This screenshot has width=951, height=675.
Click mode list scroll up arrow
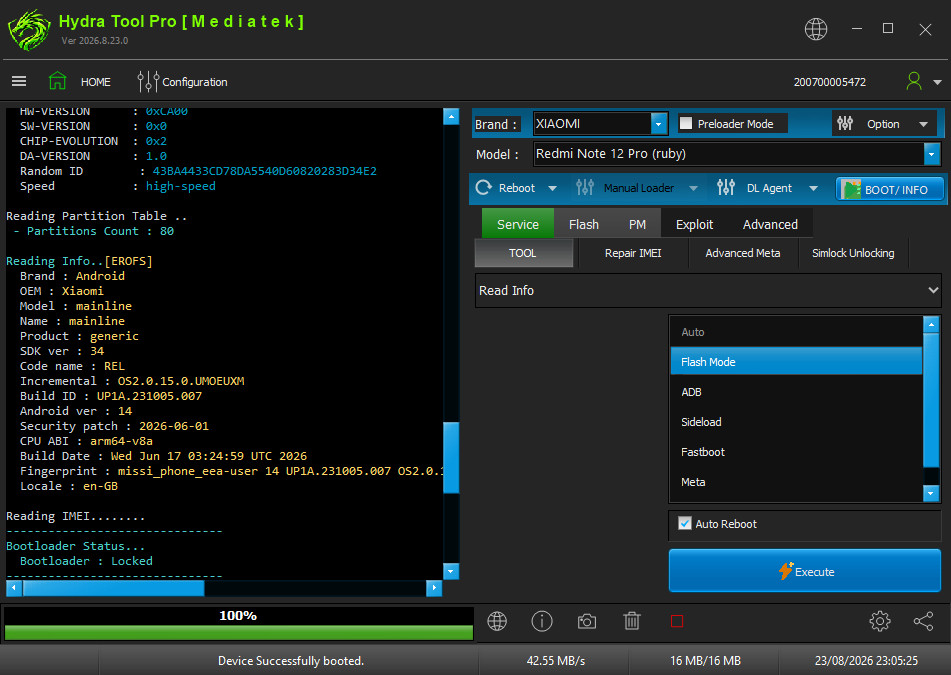(931, 324)
